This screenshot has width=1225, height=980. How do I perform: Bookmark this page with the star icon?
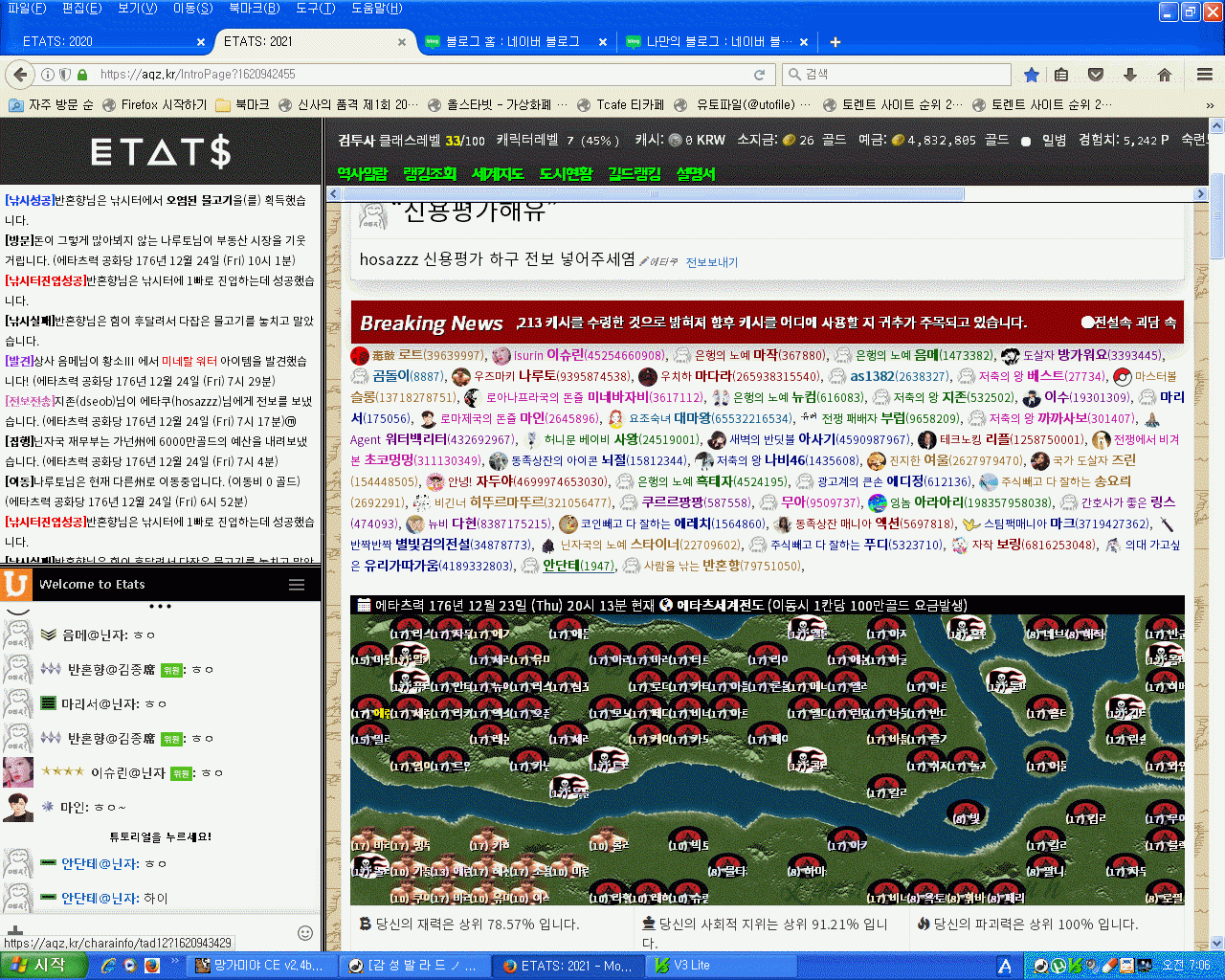[x=1031, y=74]
